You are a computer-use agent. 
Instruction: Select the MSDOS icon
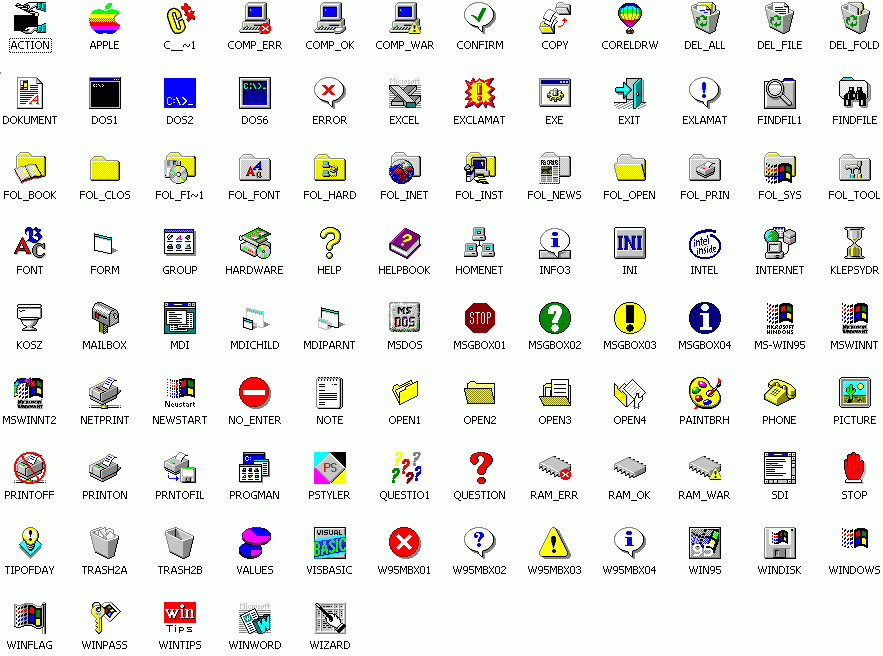tap(404, 318)
